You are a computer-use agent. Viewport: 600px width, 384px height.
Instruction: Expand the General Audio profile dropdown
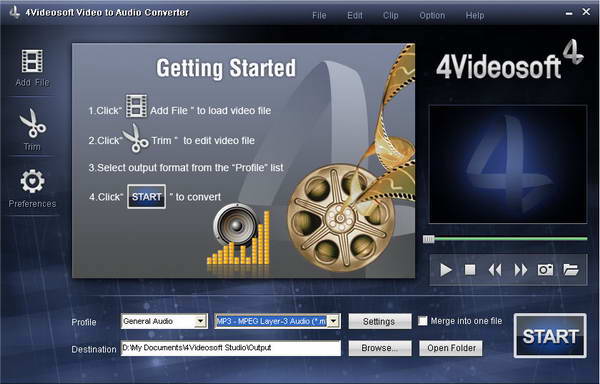click(200, 321)
